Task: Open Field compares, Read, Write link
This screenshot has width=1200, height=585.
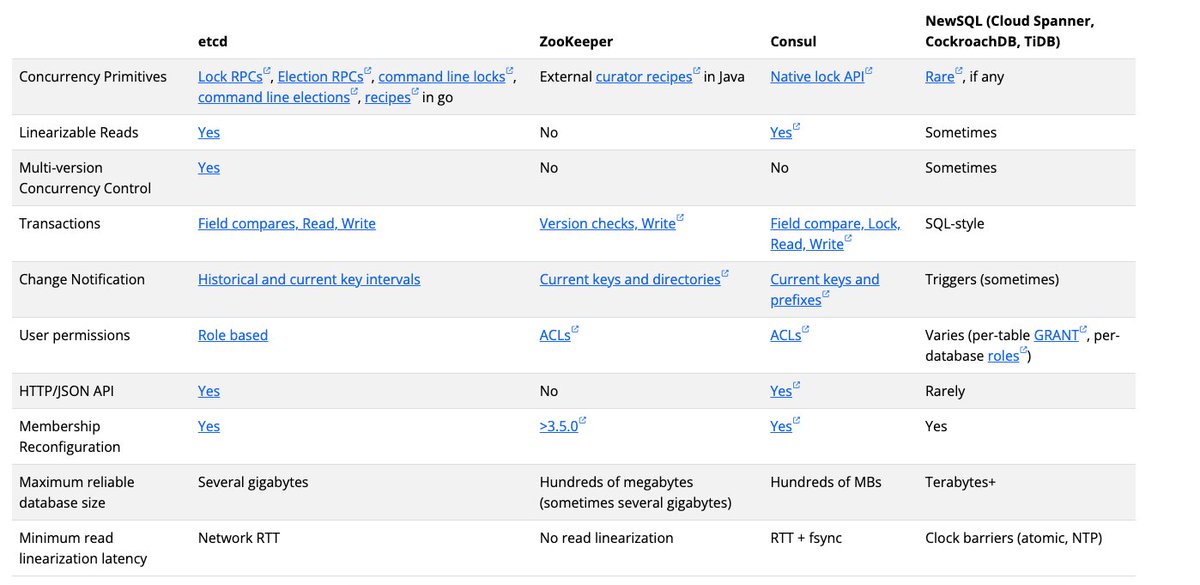Action: click(287, 223)
